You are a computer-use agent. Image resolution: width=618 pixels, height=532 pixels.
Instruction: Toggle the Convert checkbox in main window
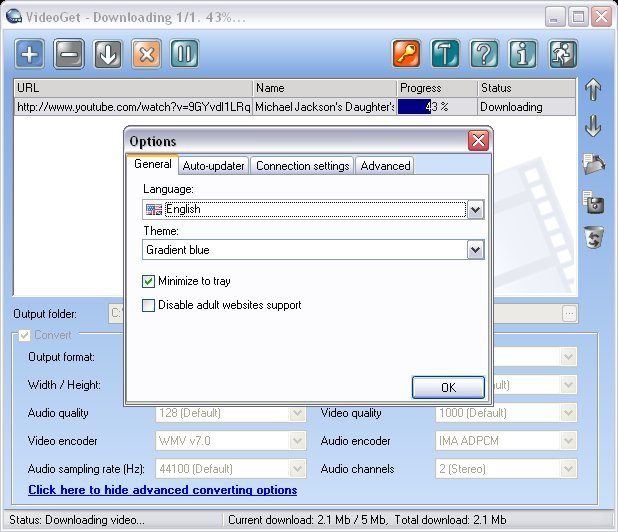[24, 335]
